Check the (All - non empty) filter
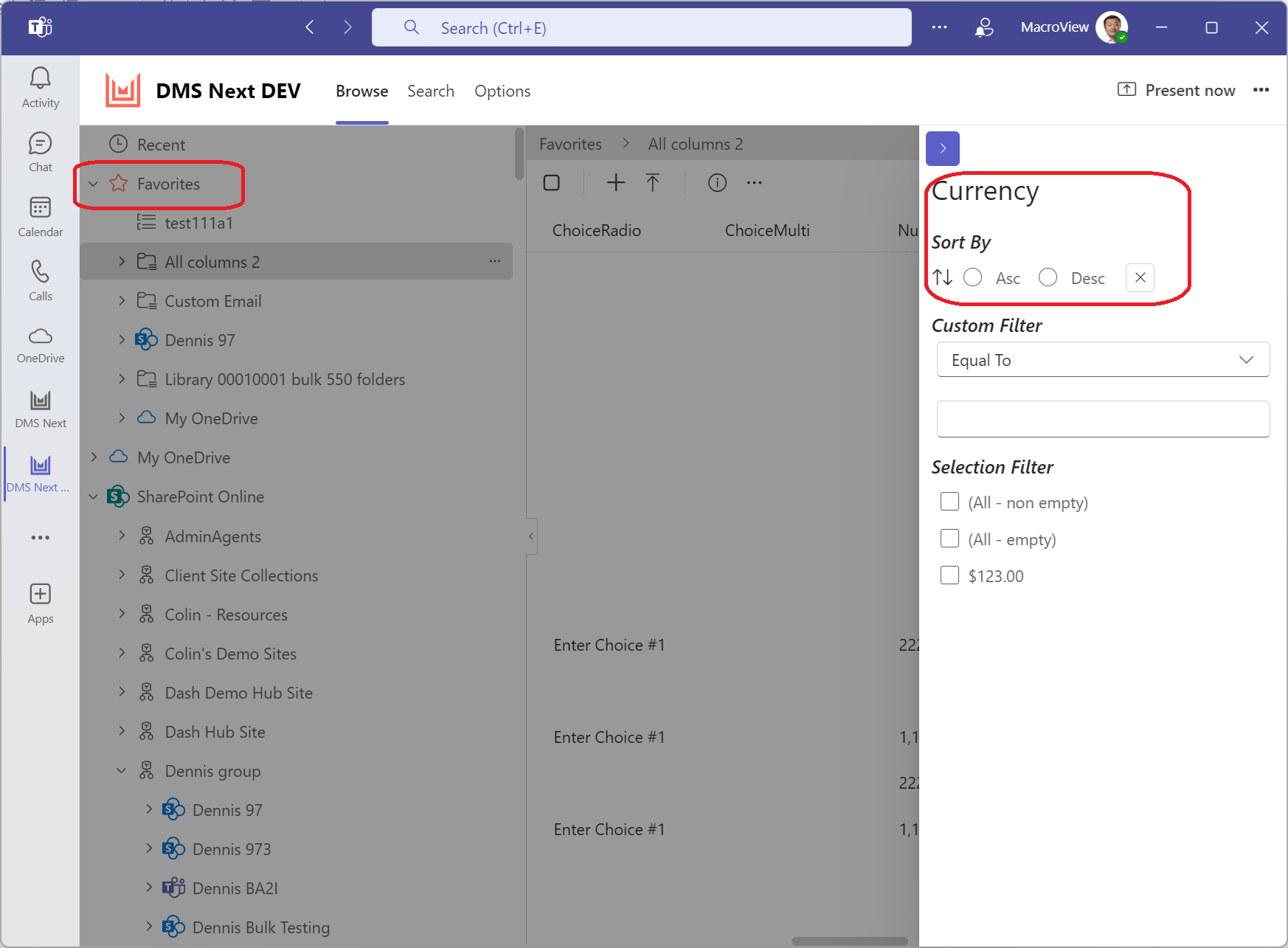The height and width of the screenshot is (948, 1288). [949, 502]
